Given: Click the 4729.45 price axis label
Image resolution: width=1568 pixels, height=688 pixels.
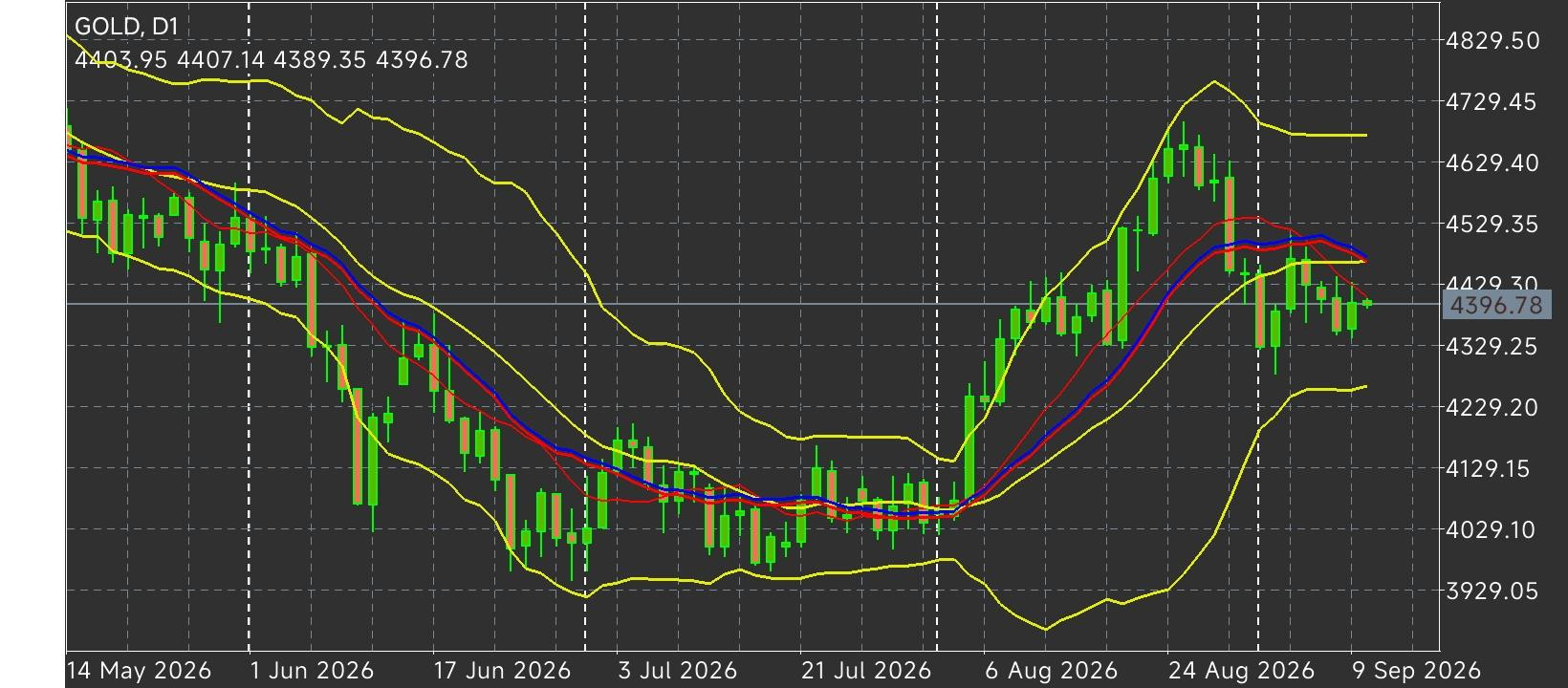Looking at the screenshot, I should point(1492,101).
